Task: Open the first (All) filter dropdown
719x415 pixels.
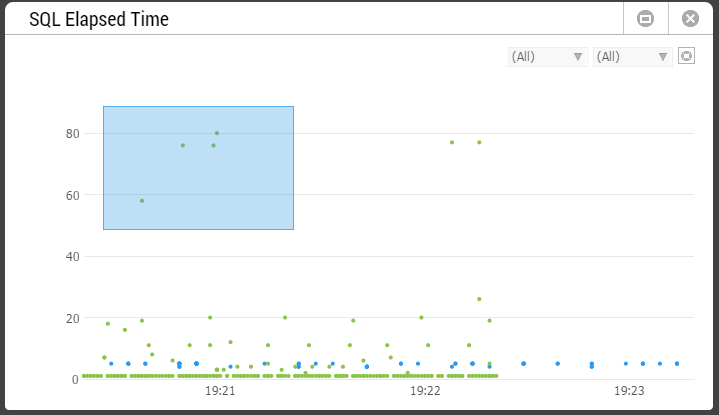Action: tap(548, 57)
